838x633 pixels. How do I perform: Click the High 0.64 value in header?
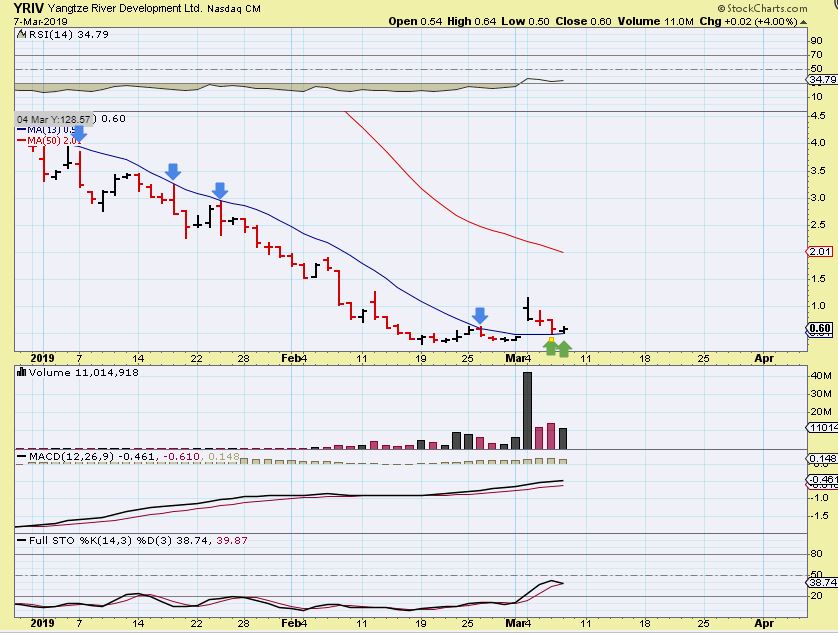[x=471, y=21]
